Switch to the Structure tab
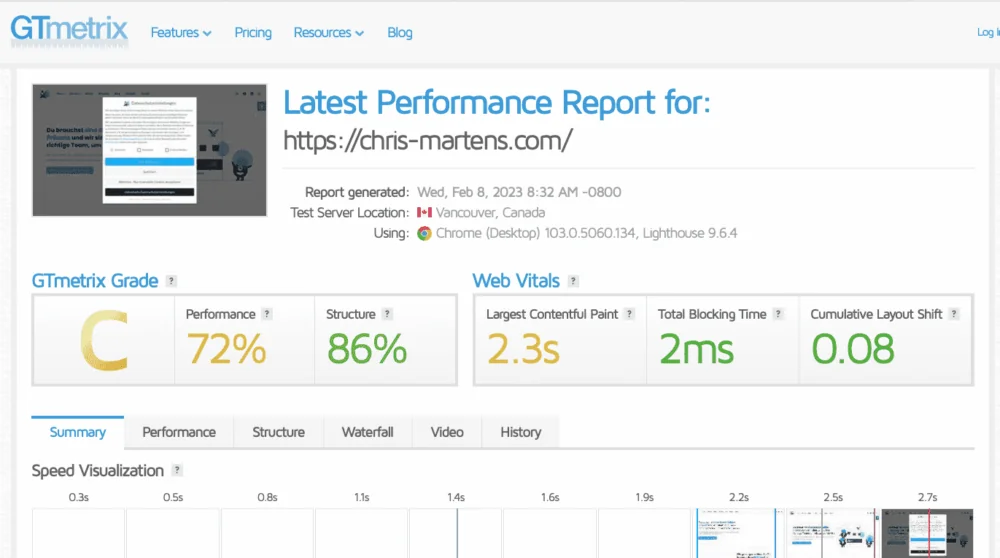Image resolution: width=1000 pixels, height=558 pixels. click(x=278, y=432)
